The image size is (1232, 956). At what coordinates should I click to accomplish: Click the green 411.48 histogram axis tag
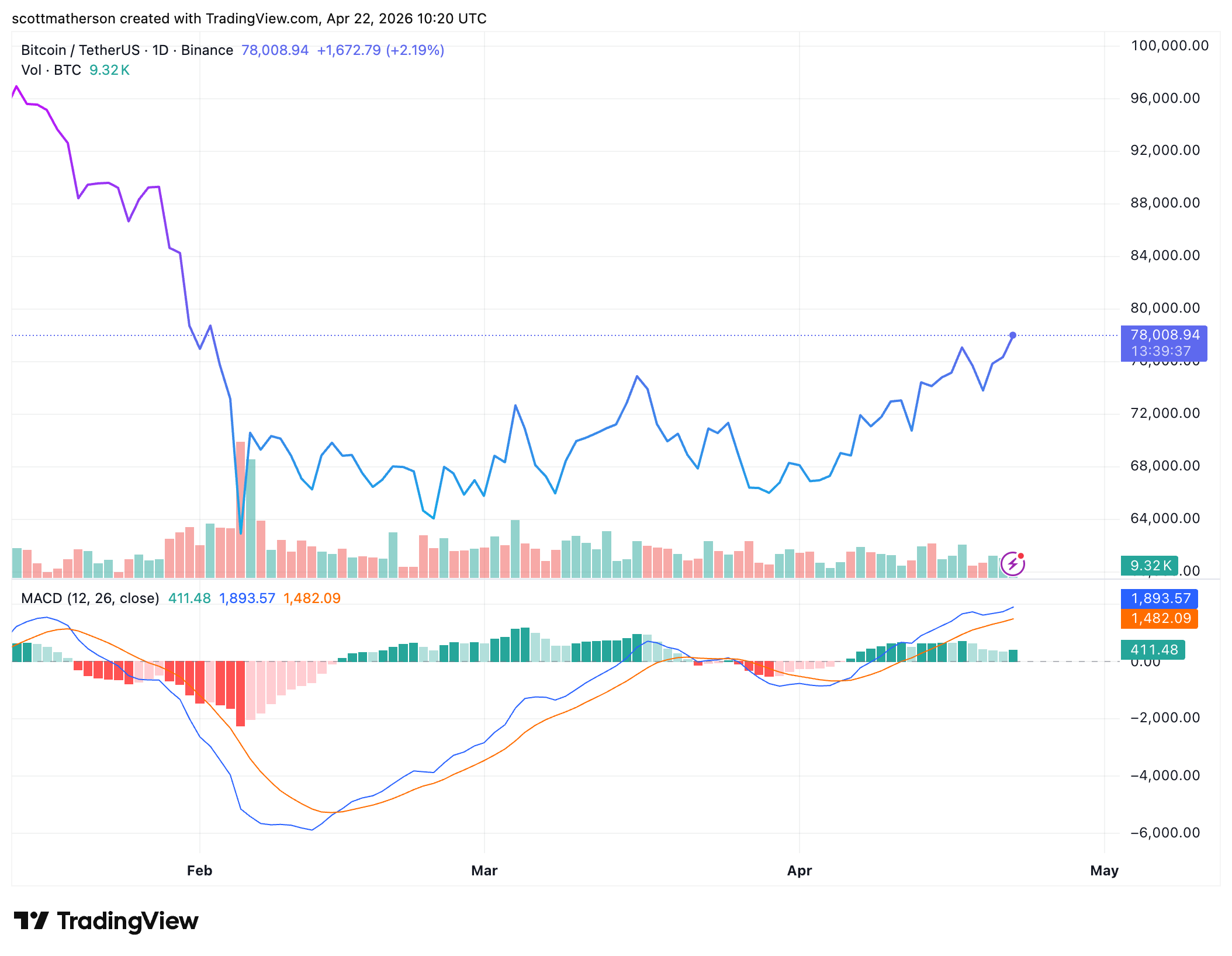[x=1153, y=650]
